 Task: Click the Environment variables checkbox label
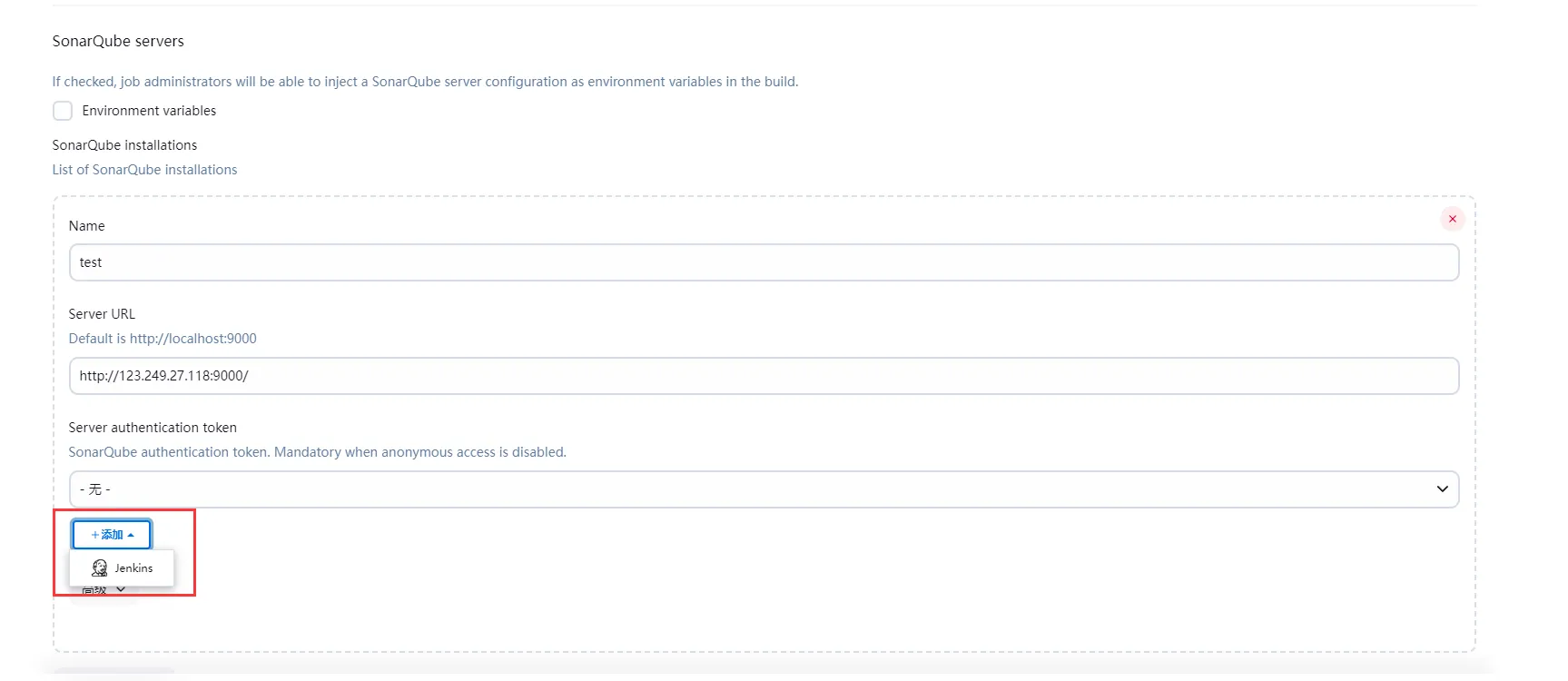149,111
